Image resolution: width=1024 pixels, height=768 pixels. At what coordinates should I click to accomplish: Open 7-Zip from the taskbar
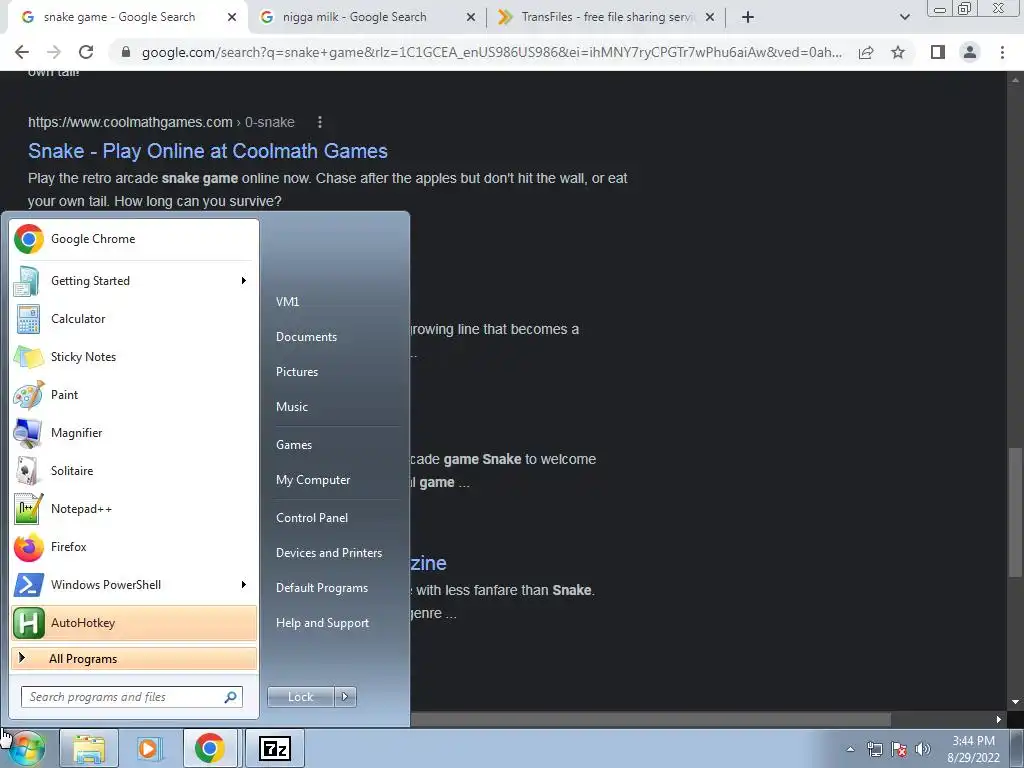click(x=275, y=748)
